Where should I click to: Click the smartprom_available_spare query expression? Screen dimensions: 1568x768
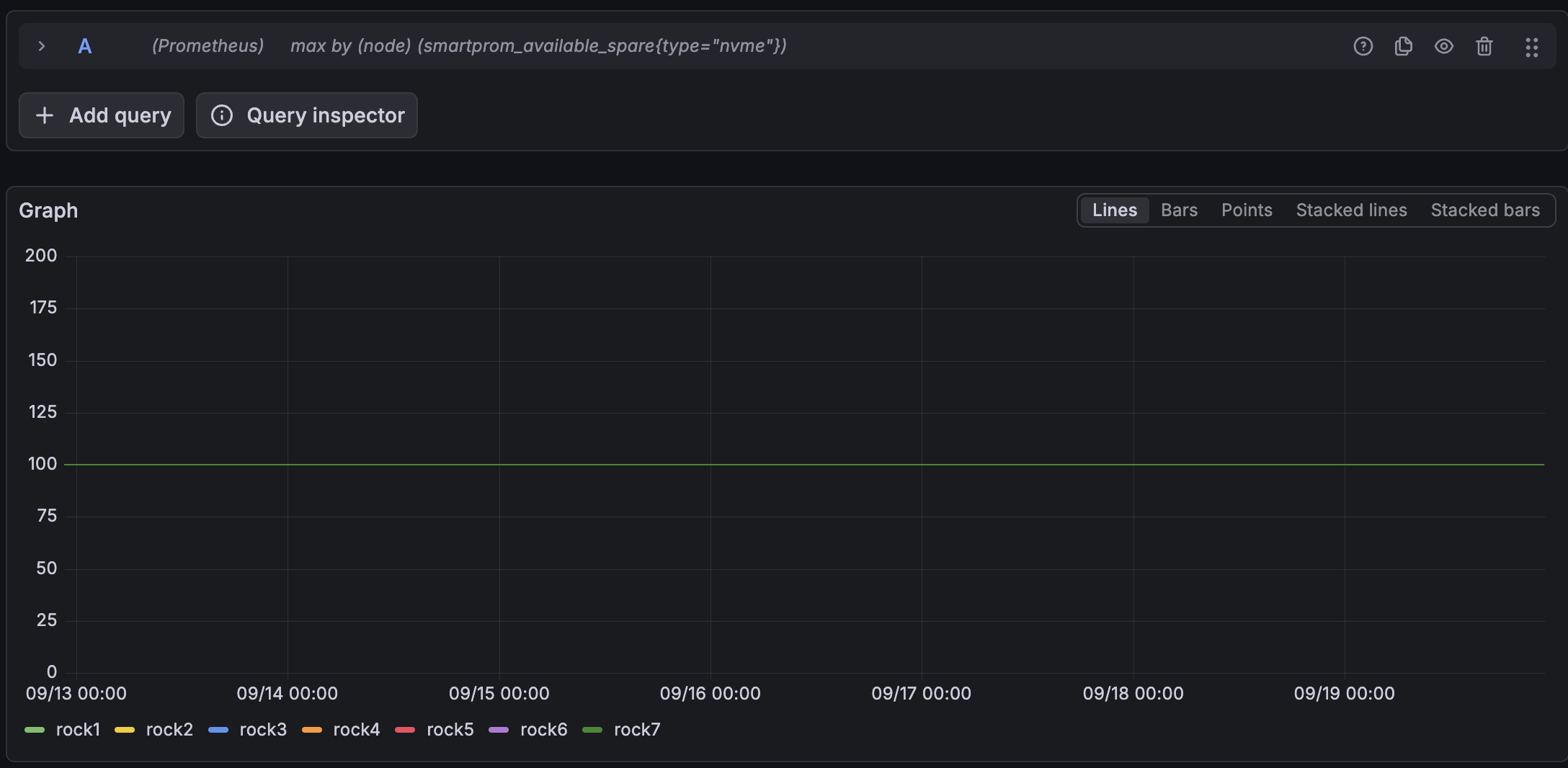(538, 46)
